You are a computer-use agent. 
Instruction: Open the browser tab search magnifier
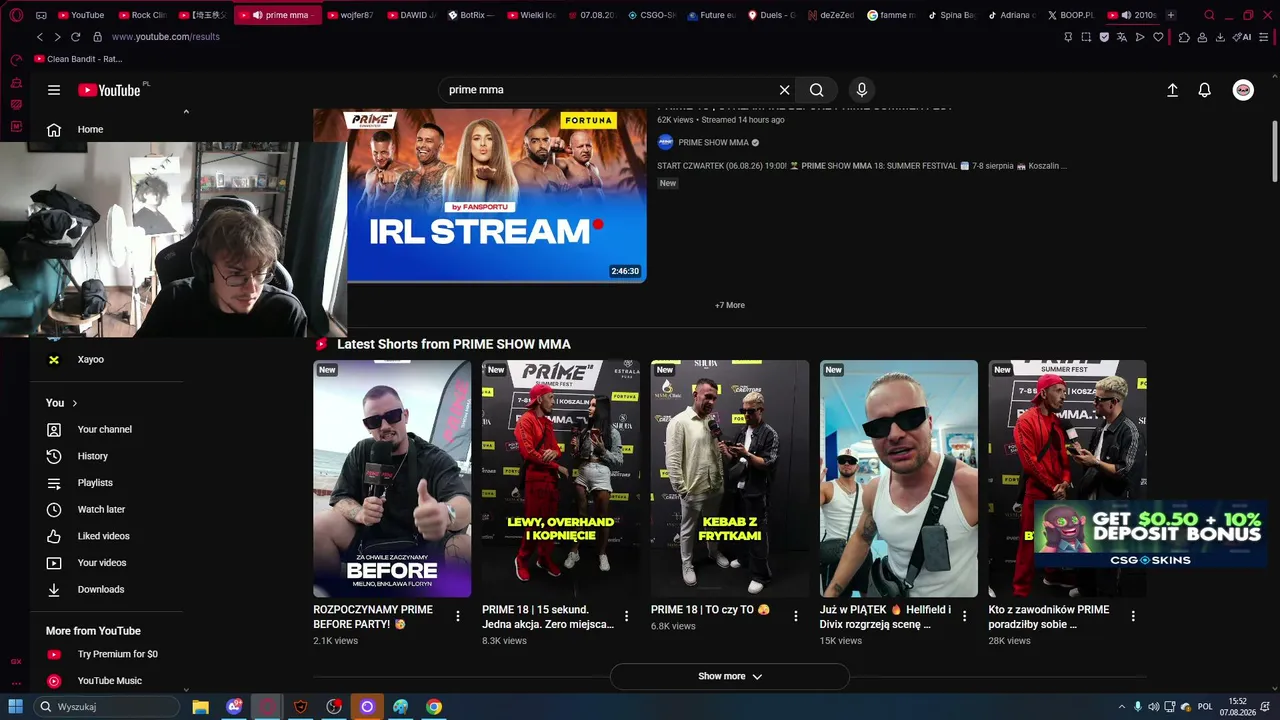1210,15
